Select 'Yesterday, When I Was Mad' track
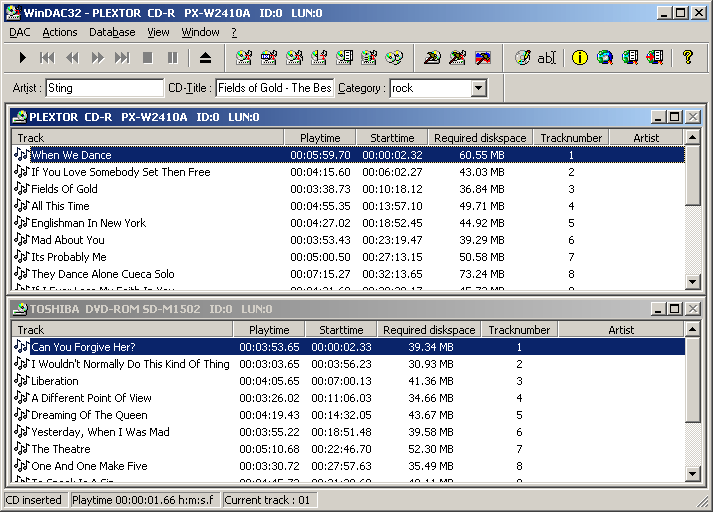 (348, 432)
